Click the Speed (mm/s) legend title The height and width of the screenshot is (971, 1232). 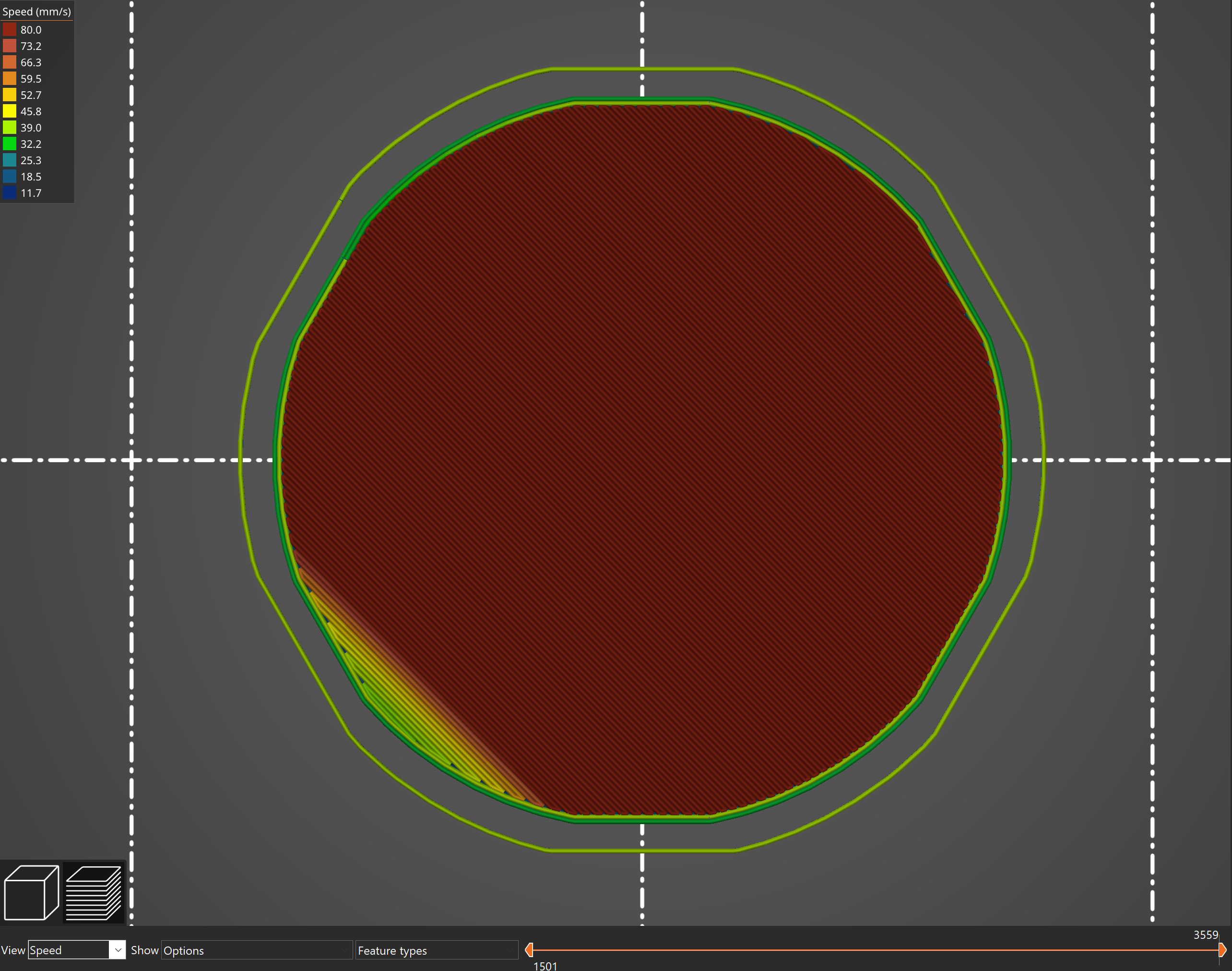(x=36, y=12)
